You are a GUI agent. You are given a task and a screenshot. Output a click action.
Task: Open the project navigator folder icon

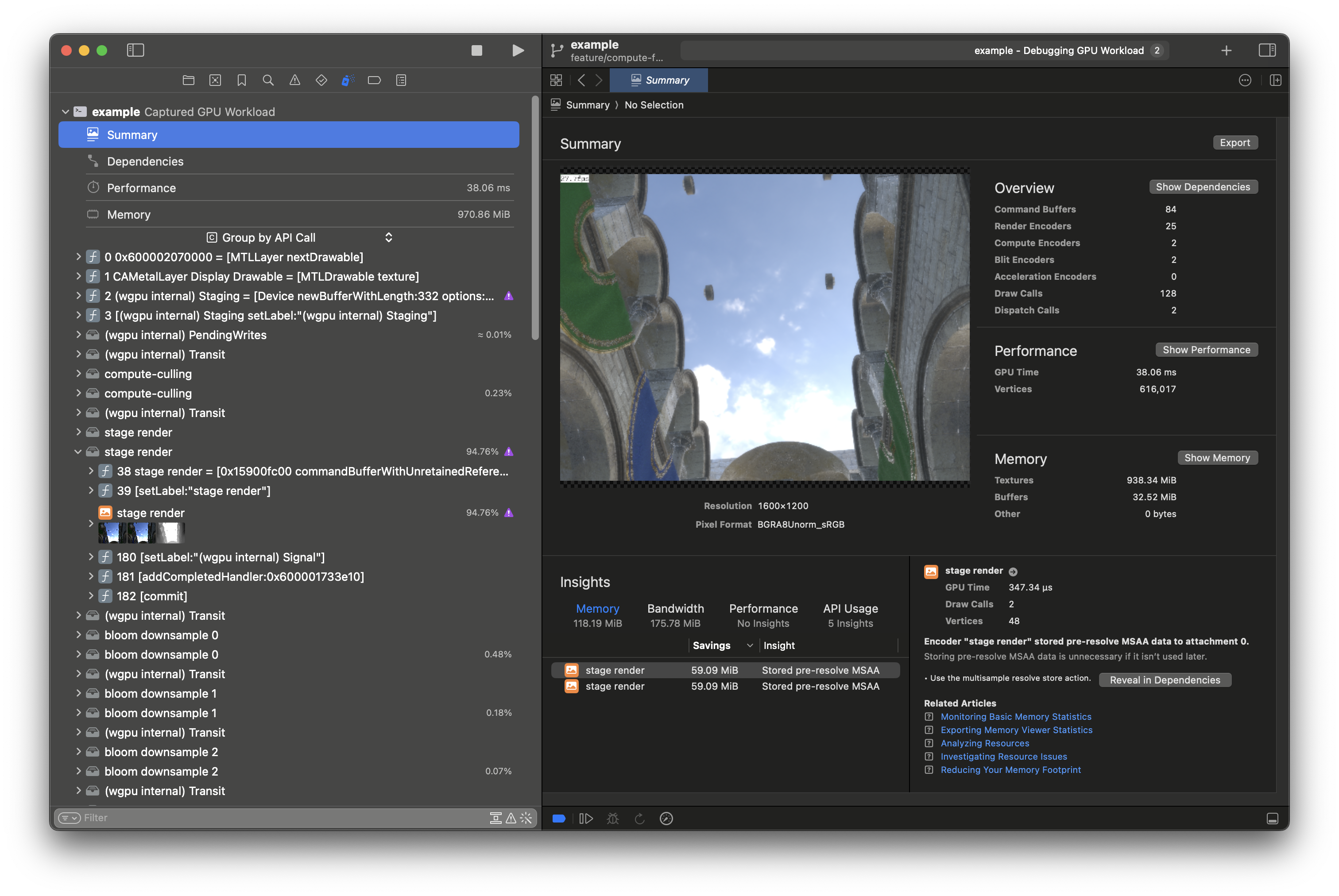189,80
